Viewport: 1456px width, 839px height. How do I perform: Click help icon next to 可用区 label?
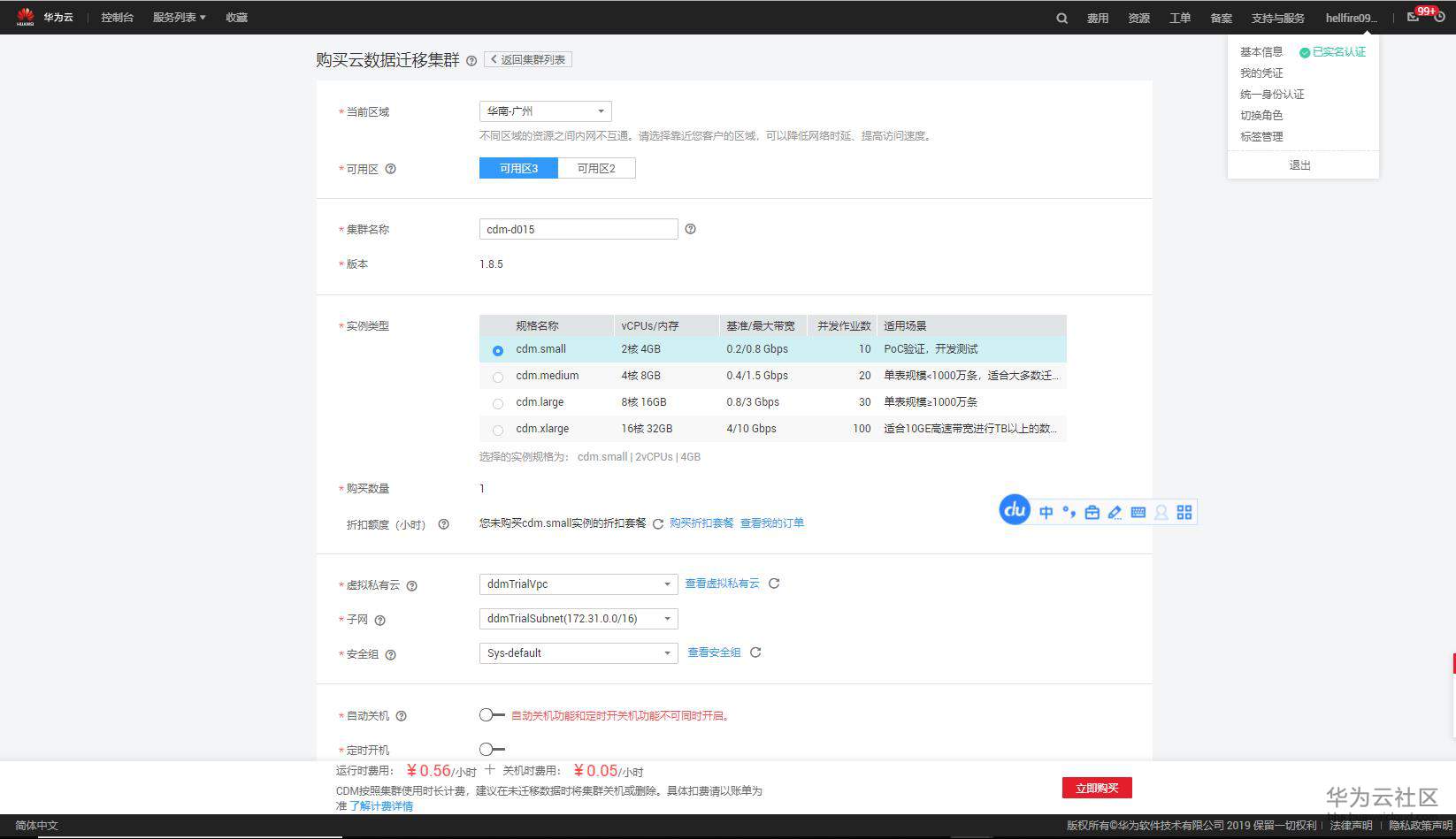(391, 169)
